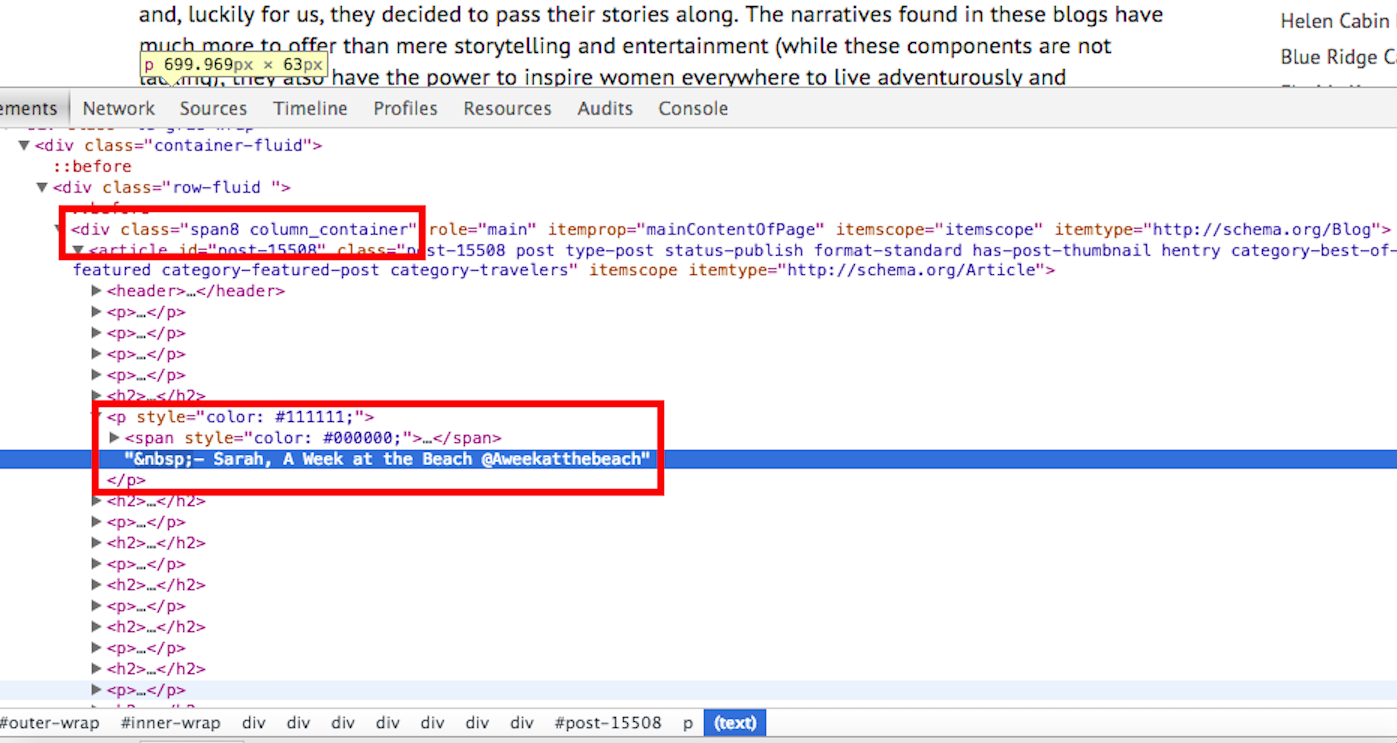The image size is (1397, 743).
Task: Switch to the Network tab
Action: click(x=118, y=108)
